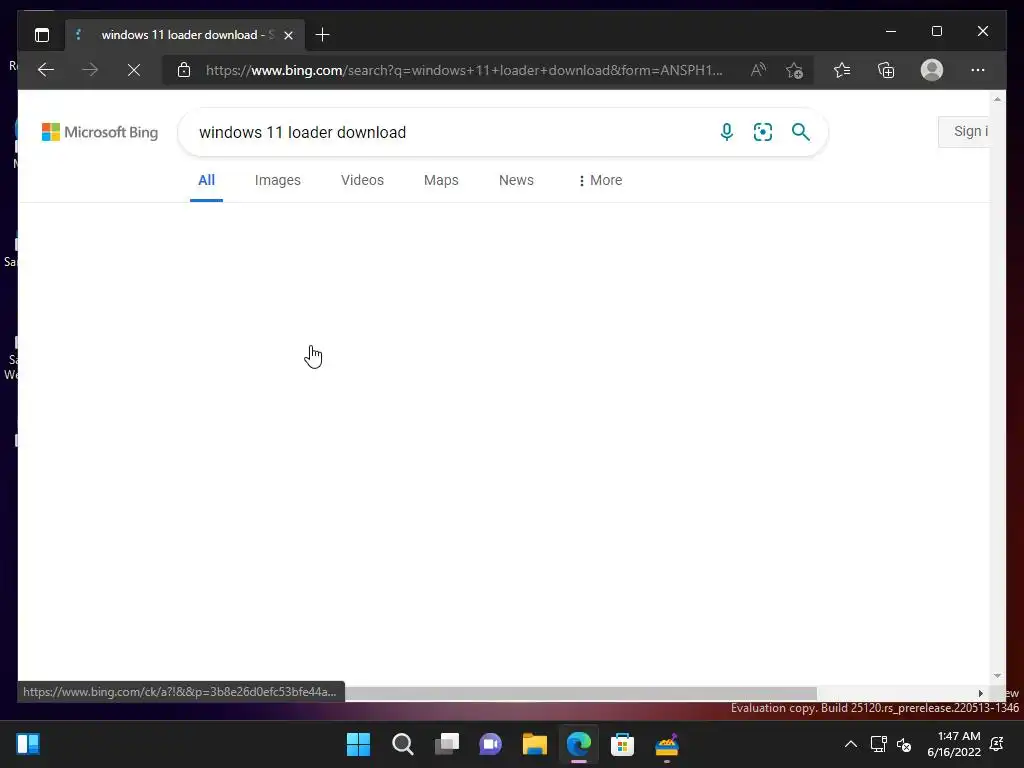Click the magnifier search button
Viewport: 1024px width, 768px height.
click(x=801, y=132)
